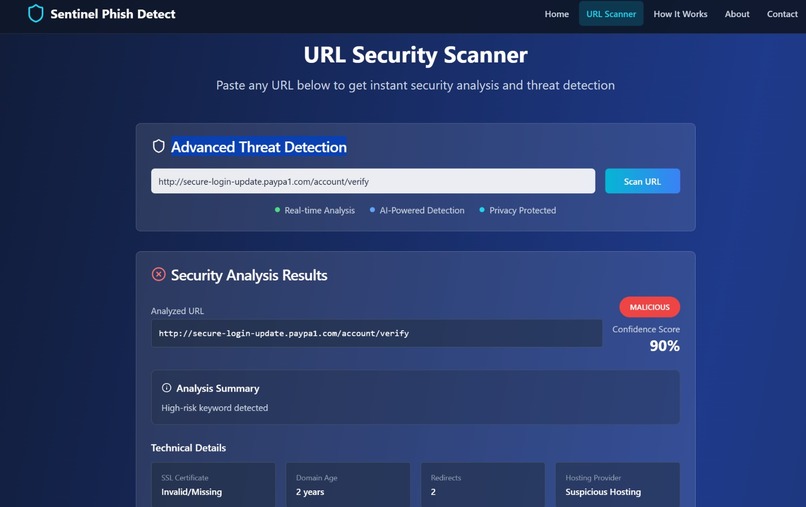Click the Analysis Summary title
The height and width of the screenshot is (507, 806).
point(218,388)
